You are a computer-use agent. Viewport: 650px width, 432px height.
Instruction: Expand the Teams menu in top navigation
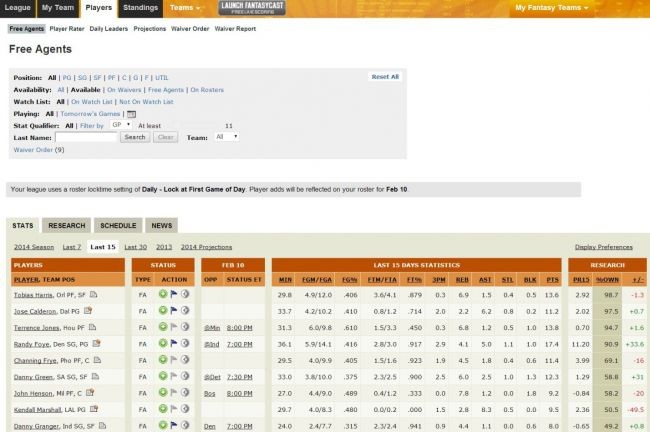point(185,8)
